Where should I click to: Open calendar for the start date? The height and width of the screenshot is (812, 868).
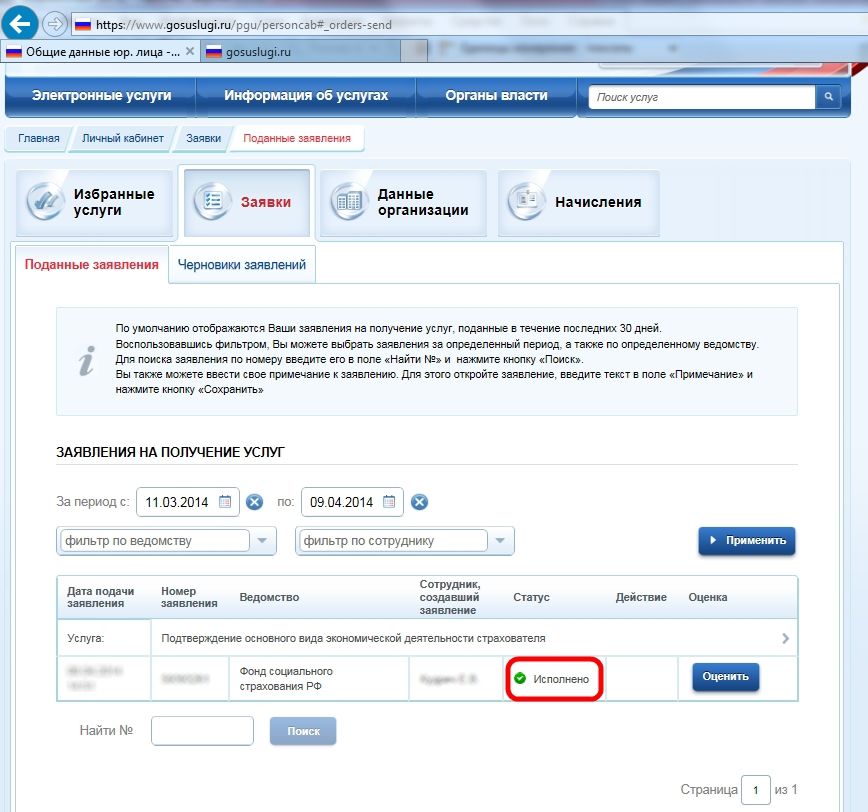click(226, 502)
